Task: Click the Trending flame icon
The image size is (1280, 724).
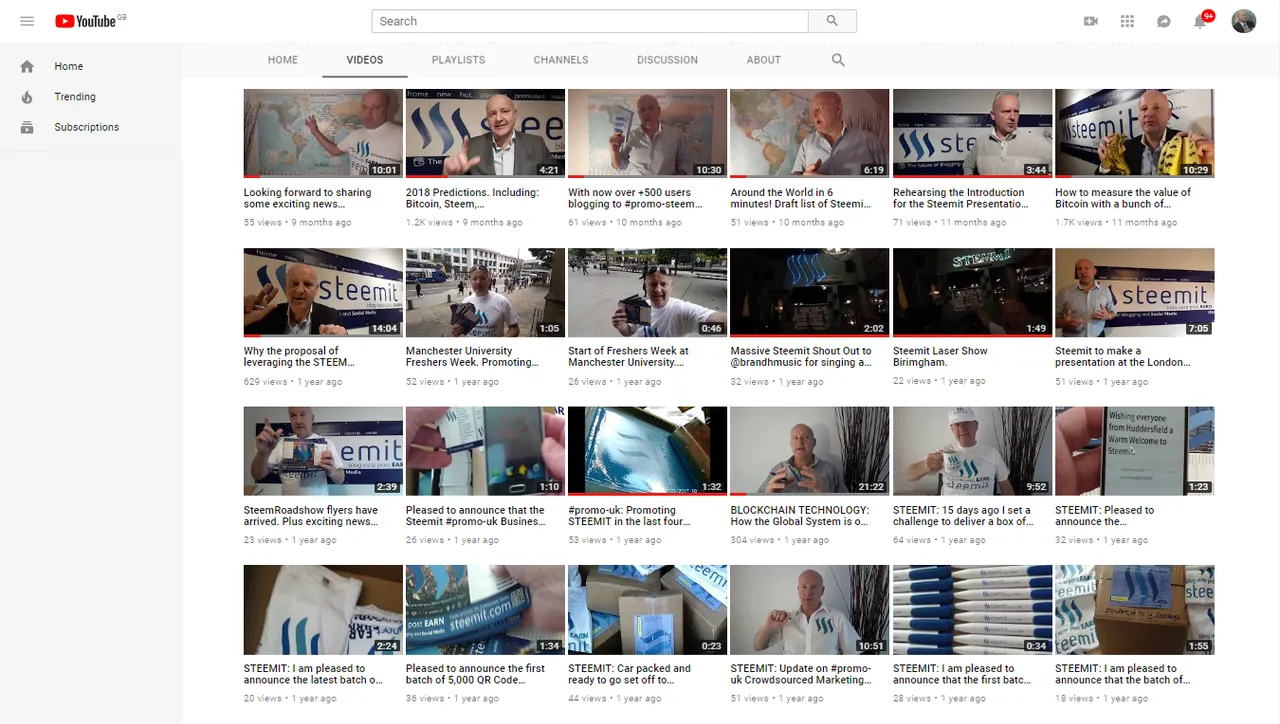Action: [x=27, y=97]
